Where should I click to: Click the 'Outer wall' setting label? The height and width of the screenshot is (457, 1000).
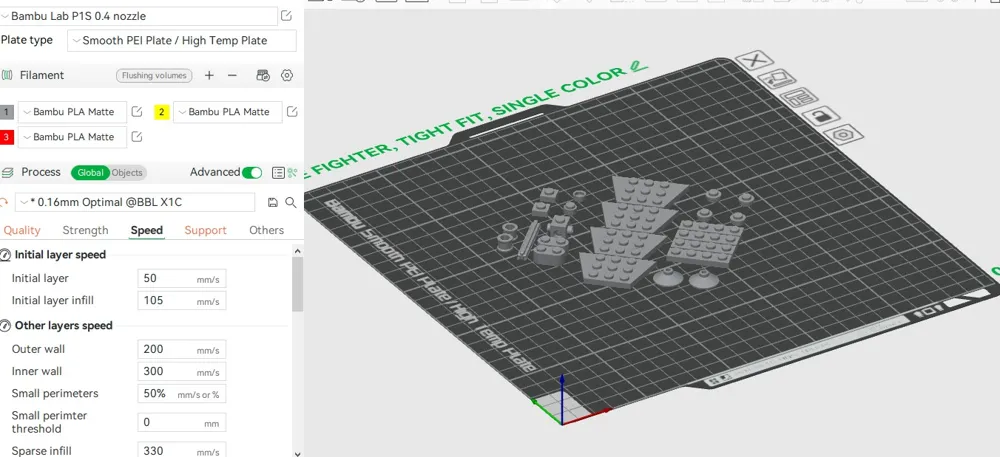tap(38, 349)
